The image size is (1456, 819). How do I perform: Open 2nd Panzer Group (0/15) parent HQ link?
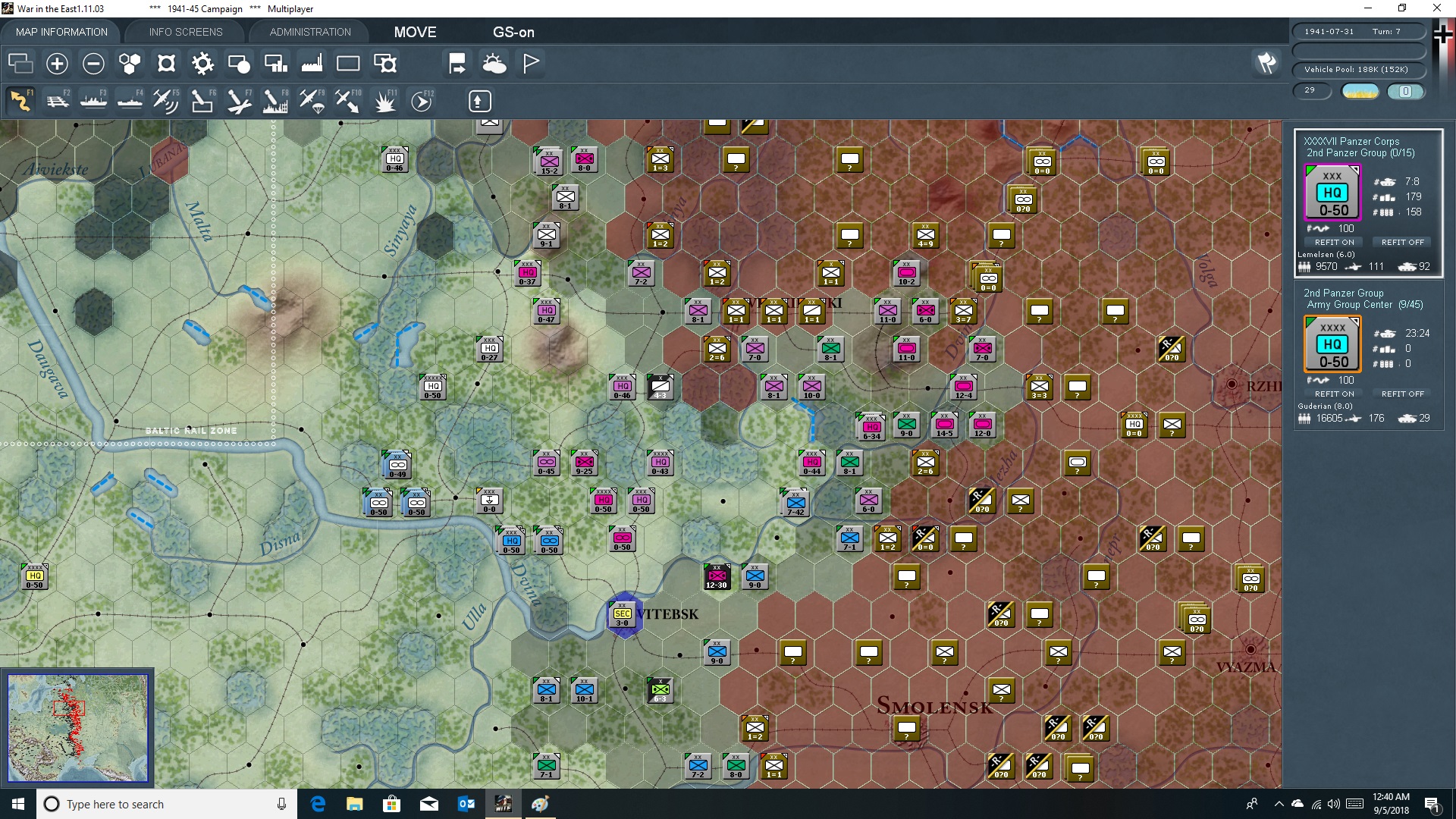click(1360, 152)
